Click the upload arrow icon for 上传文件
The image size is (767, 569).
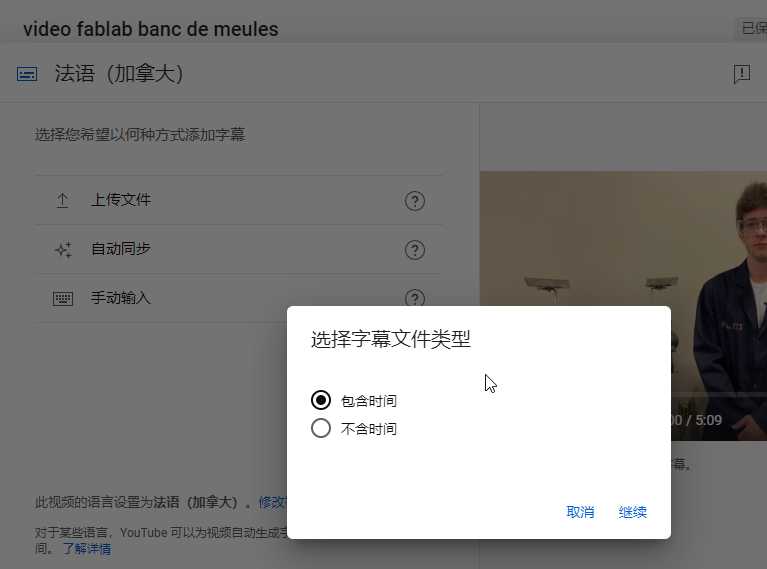62,201
